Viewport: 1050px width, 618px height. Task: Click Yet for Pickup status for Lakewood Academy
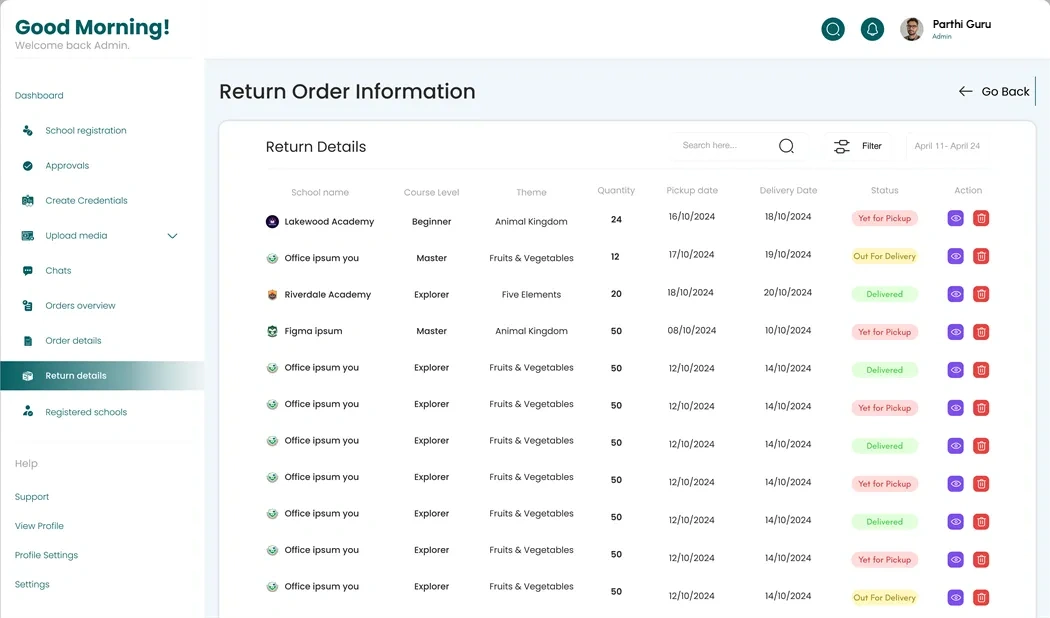[885, 218]
